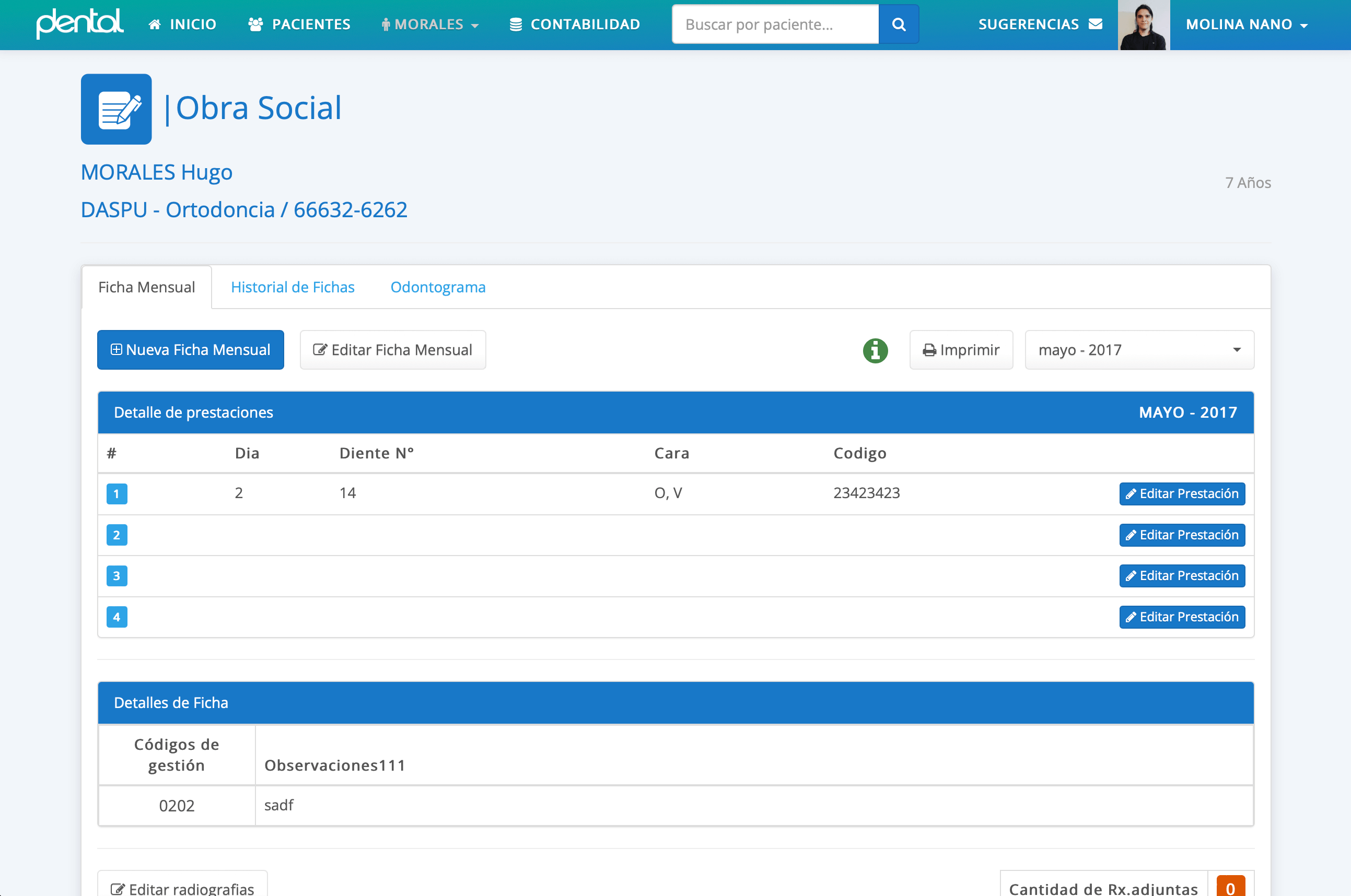Open the MOLINA NANO user menu
The width and height of the screenshot is (1351, 896).
point(1247,25)
